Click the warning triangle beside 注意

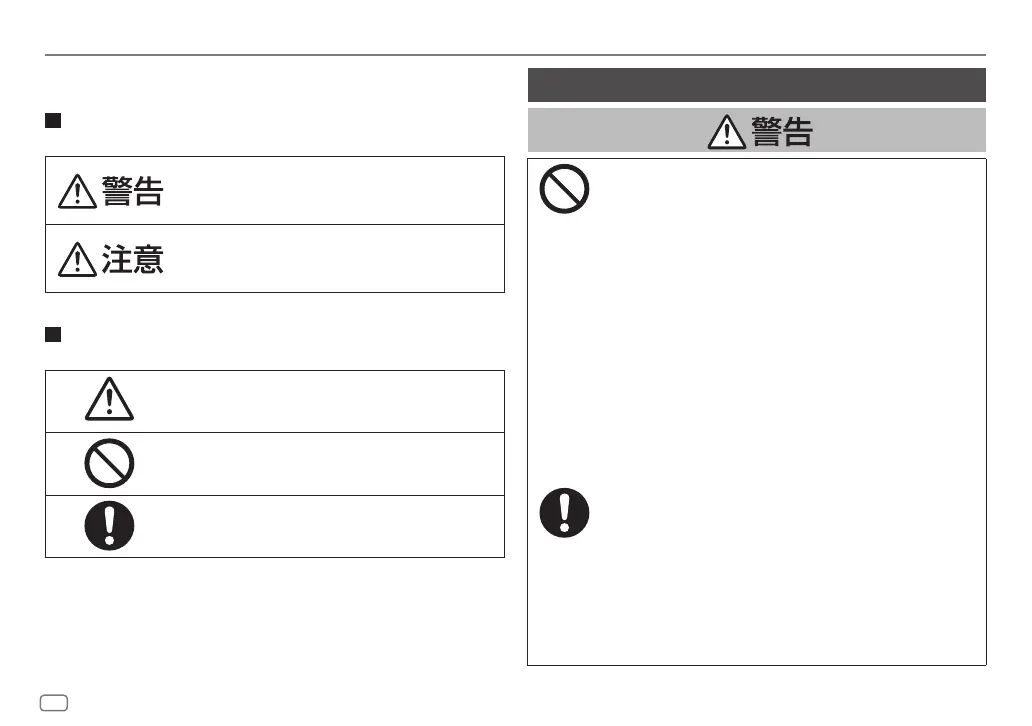tap(78, 259)
